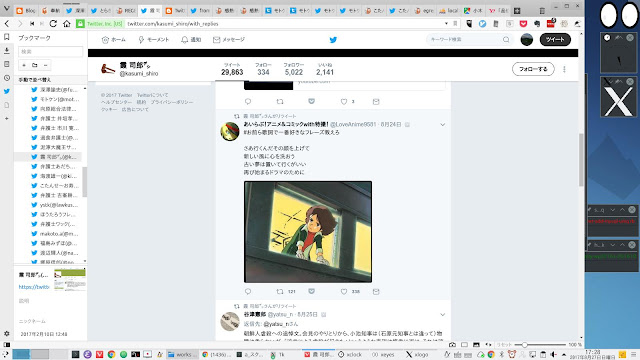Select the makoto.ai bookmark entry
Screen dimensions: 640x360
pyautogui.click(x=56, y=233)
